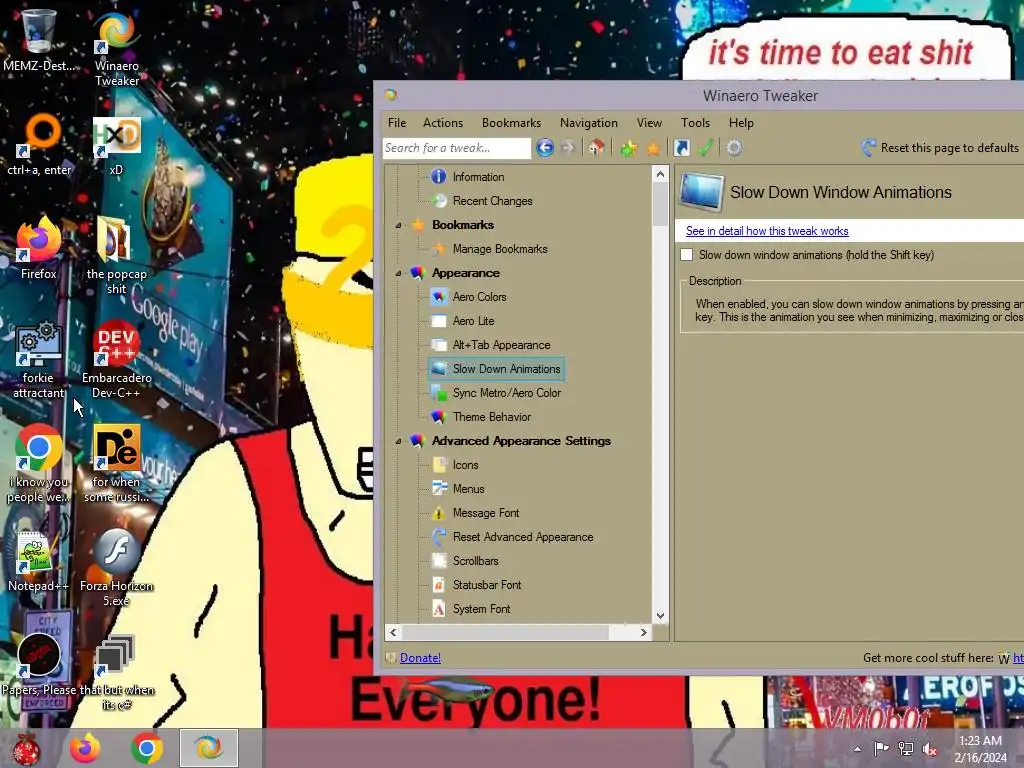This screenshot has width=1024, height=768.
Task: Click the taskbar clock showing 1:23 AM
Action: click(980, 749)
